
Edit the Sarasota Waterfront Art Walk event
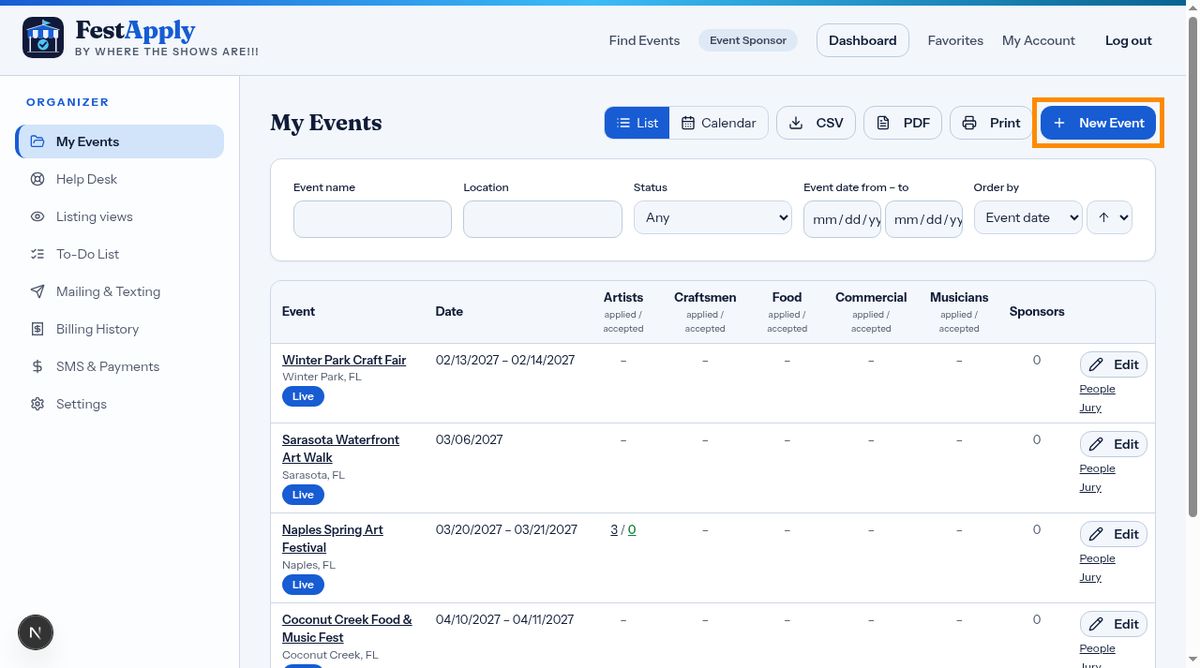pos(1113,445)
